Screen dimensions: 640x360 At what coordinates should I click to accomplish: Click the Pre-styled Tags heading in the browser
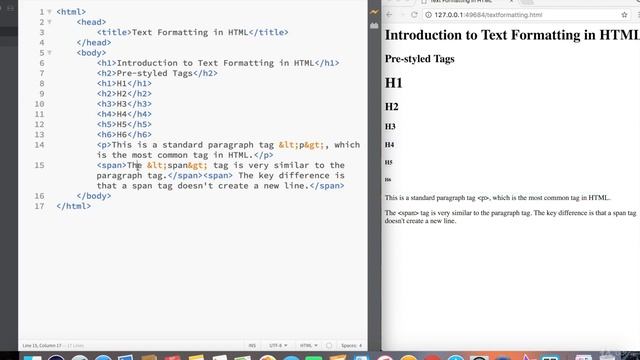420,59
